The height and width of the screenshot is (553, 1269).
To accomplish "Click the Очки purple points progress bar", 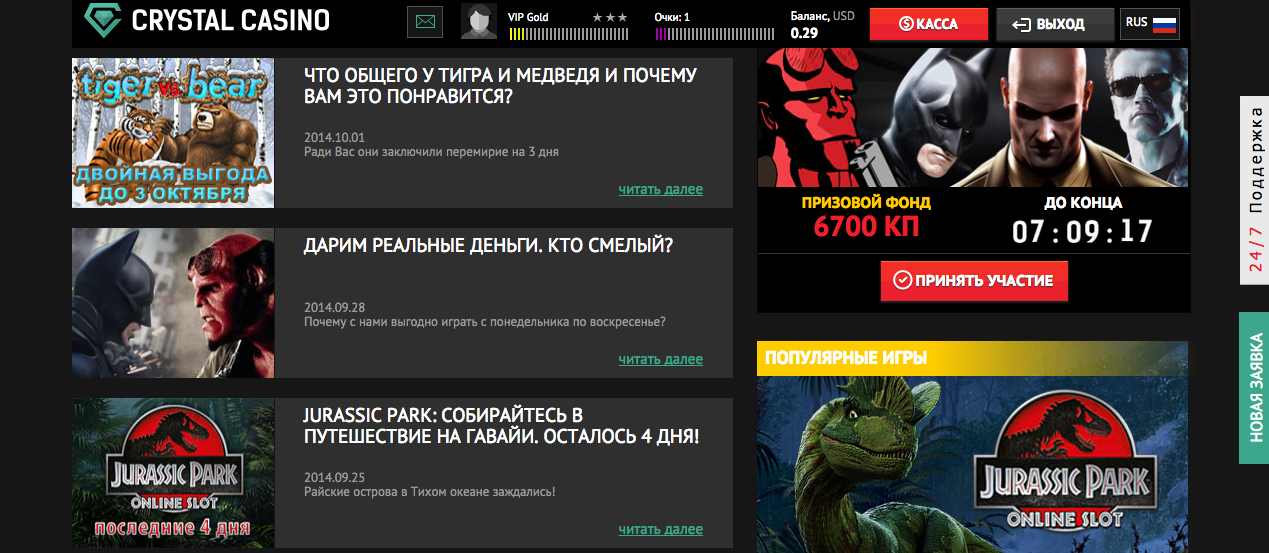I will 716,34.
